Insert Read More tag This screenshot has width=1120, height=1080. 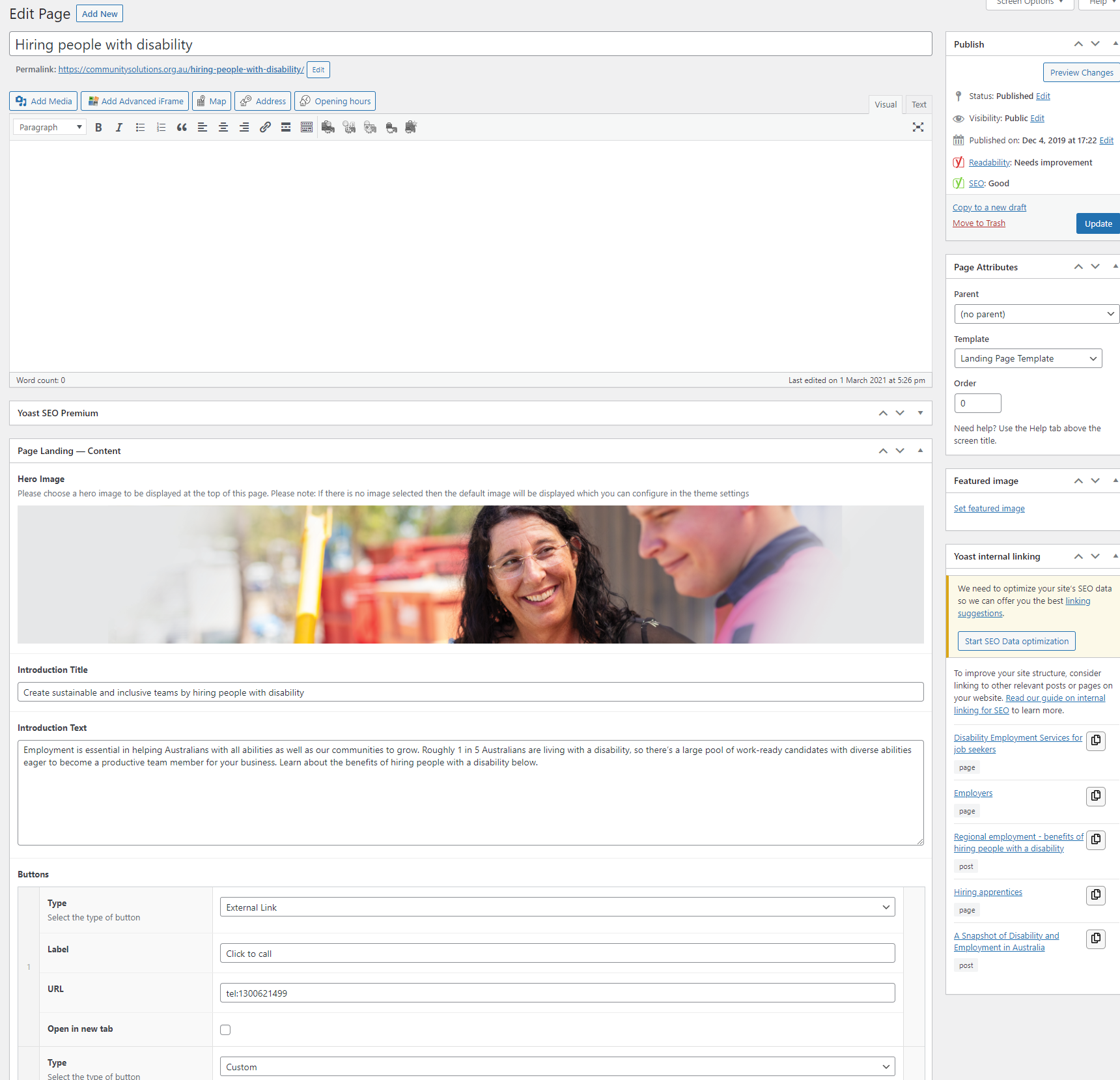tap(286, 127)
